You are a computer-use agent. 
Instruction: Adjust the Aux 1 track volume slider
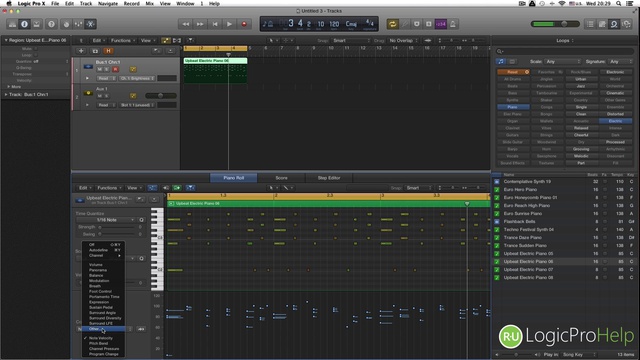pos(161,96)
